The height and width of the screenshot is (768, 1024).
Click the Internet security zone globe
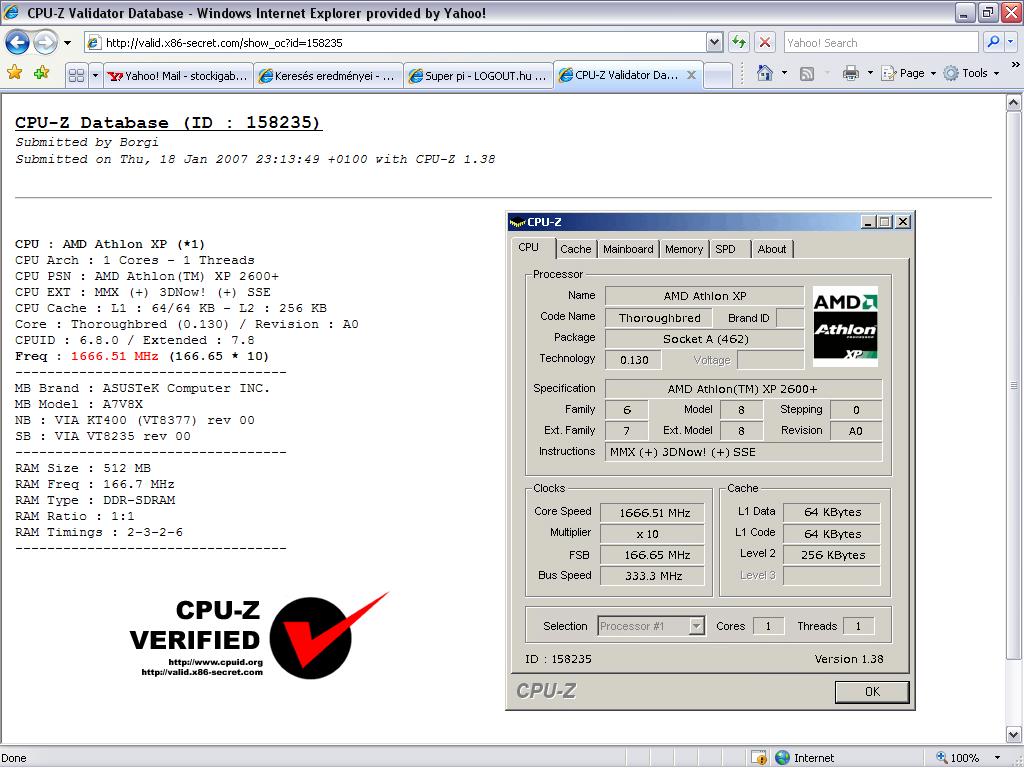(x=782, y=758)
